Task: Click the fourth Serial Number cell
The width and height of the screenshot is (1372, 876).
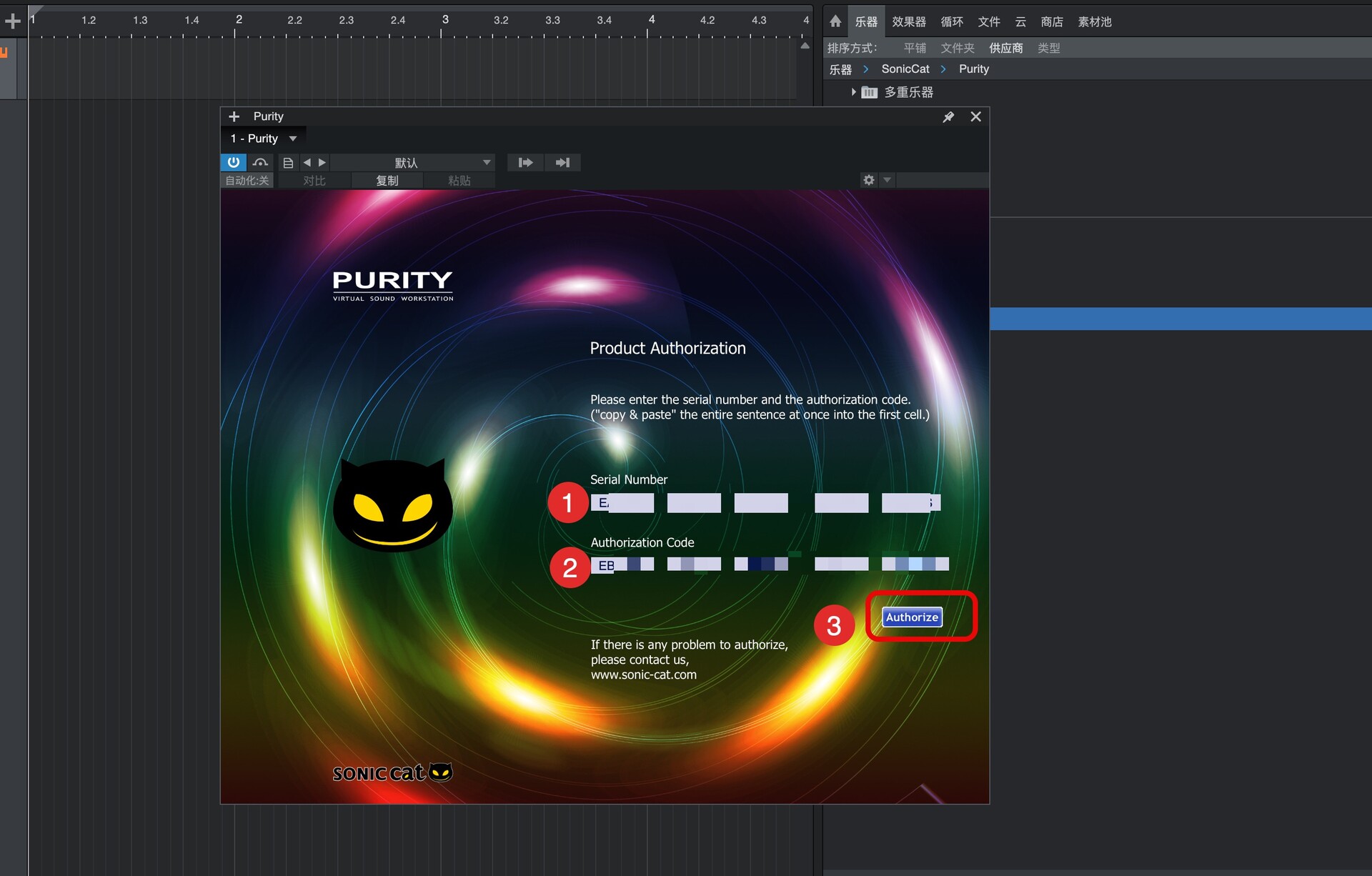Action: point(842,503)
